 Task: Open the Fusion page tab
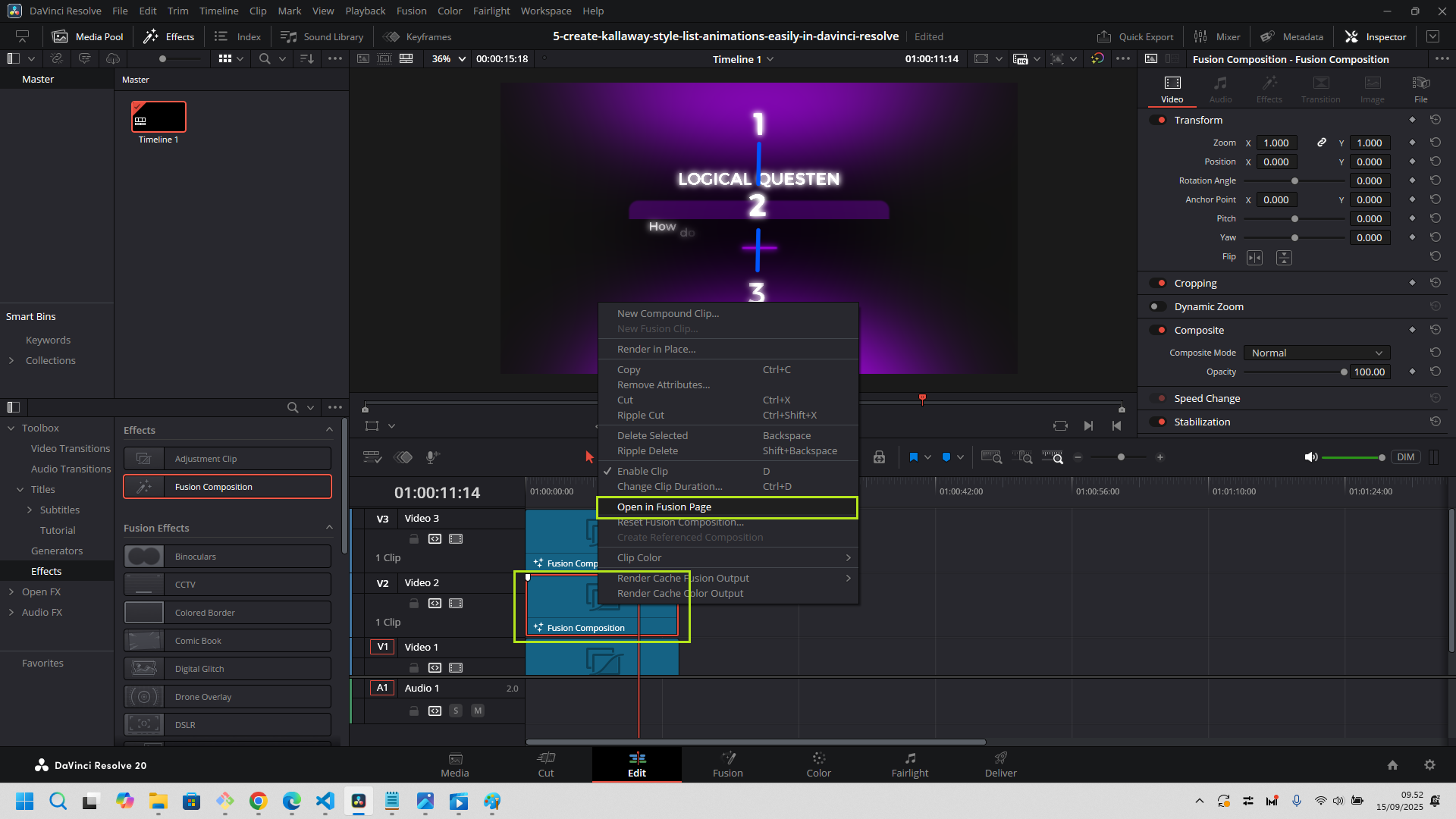727,764
